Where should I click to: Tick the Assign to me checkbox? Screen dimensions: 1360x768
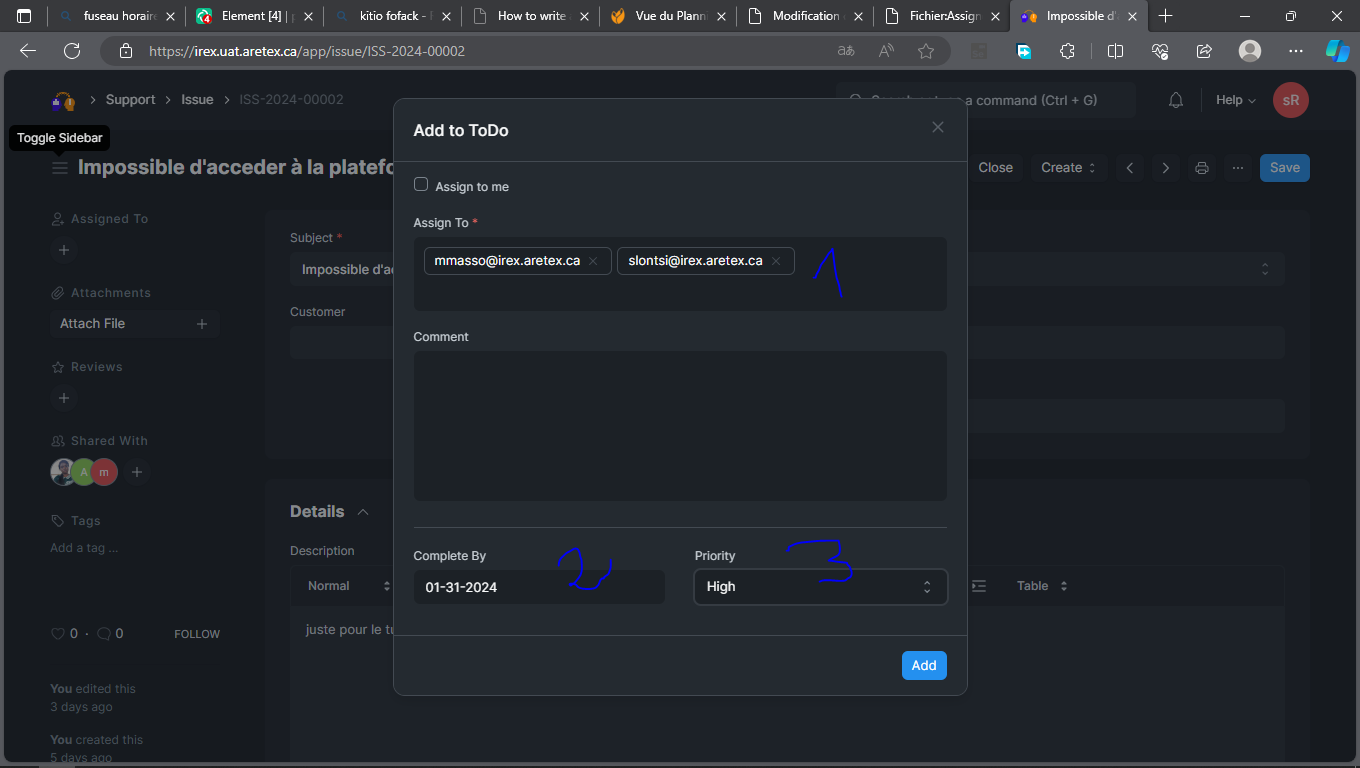[421, 185]
